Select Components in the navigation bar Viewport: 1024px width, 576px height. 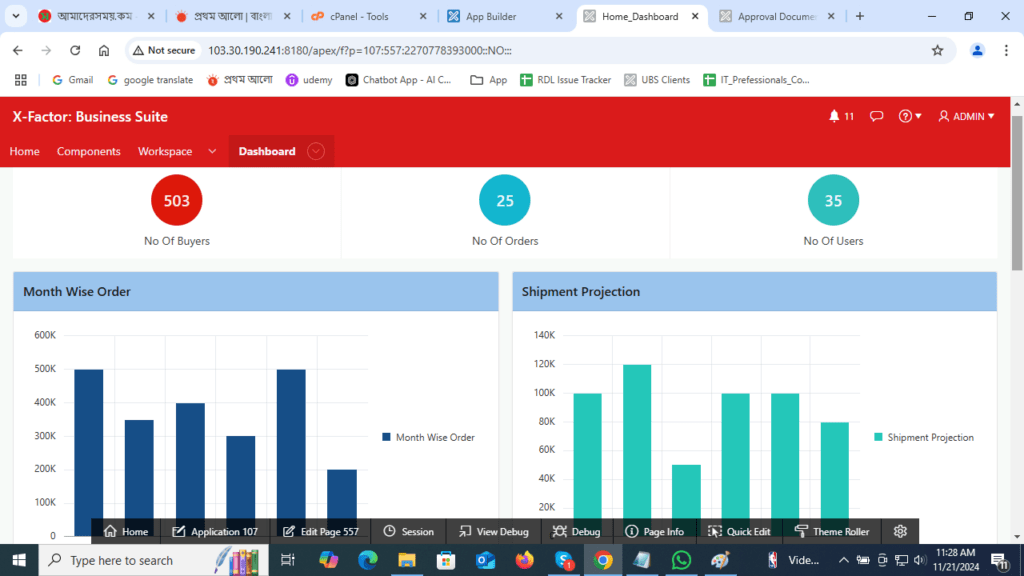click(x=88, y=151)
